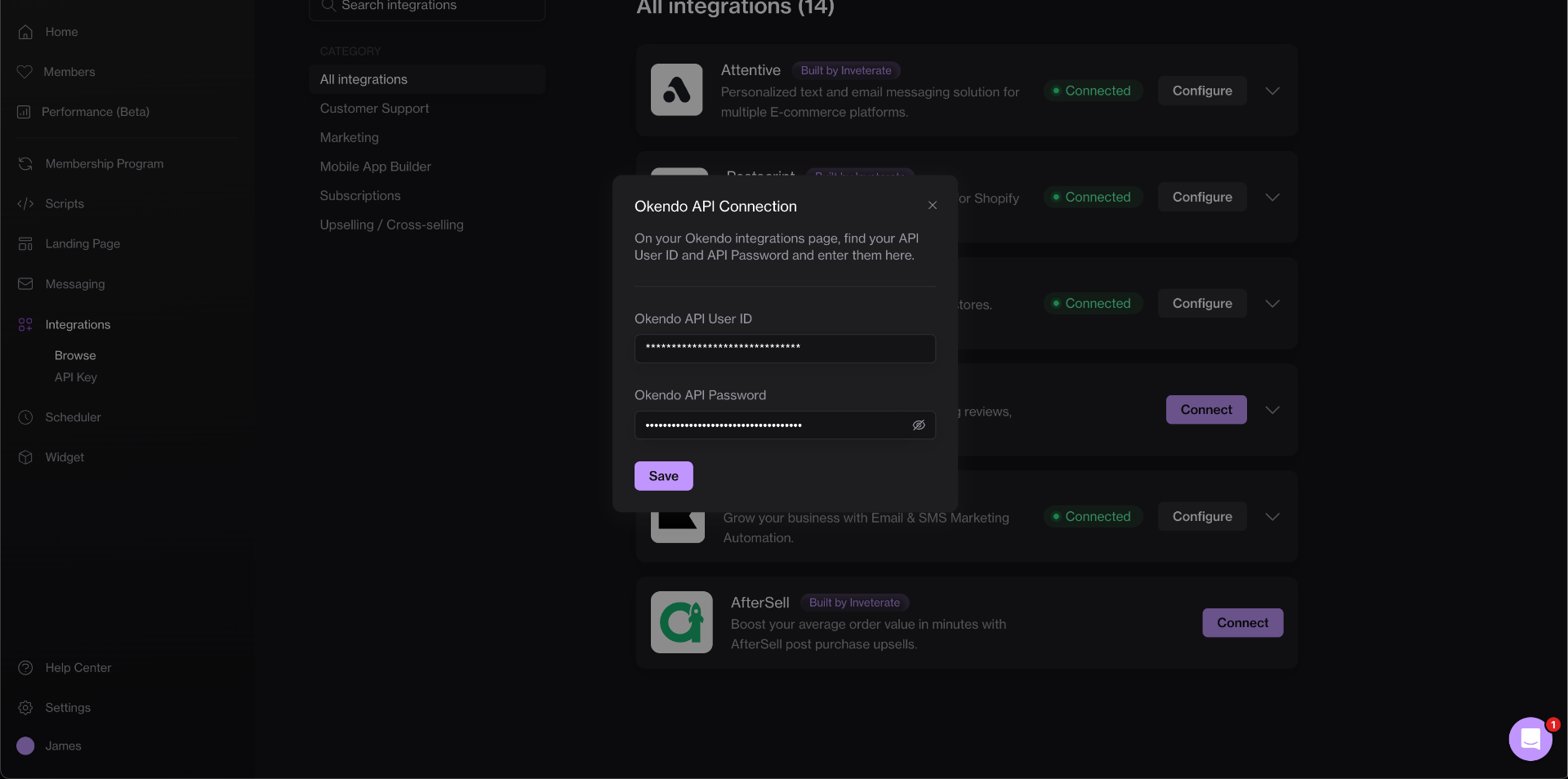Click the Settings gear icon

point(25,708)
